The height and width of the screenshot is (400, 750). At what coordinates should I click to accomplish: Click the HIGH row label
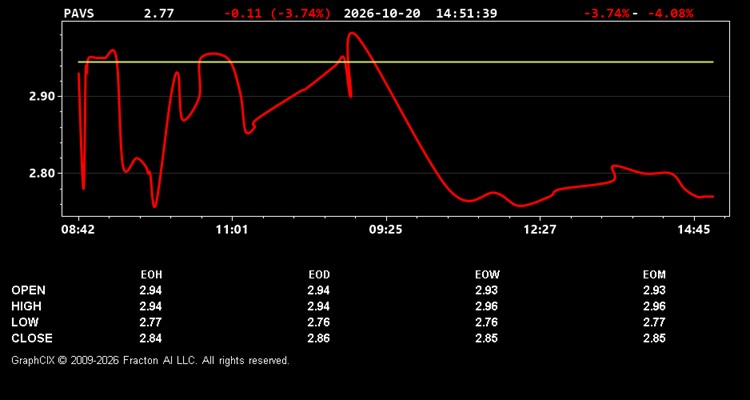[x=26, y=306]
